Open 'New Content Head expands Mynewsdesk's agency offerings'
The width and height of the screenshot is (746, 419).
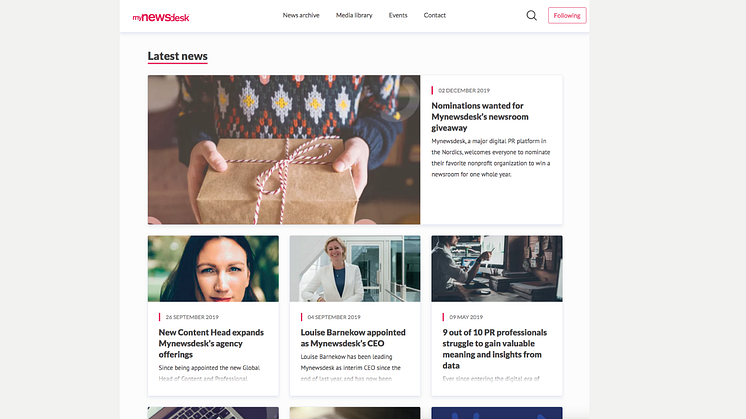211,343
